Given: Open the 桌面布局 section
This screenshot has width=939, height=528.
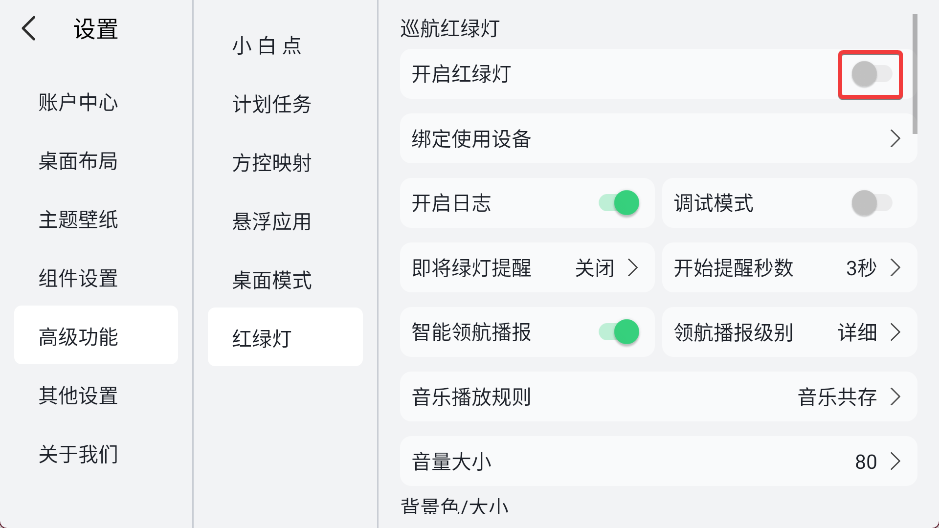Looking at the screenshot, I should 79,161.
